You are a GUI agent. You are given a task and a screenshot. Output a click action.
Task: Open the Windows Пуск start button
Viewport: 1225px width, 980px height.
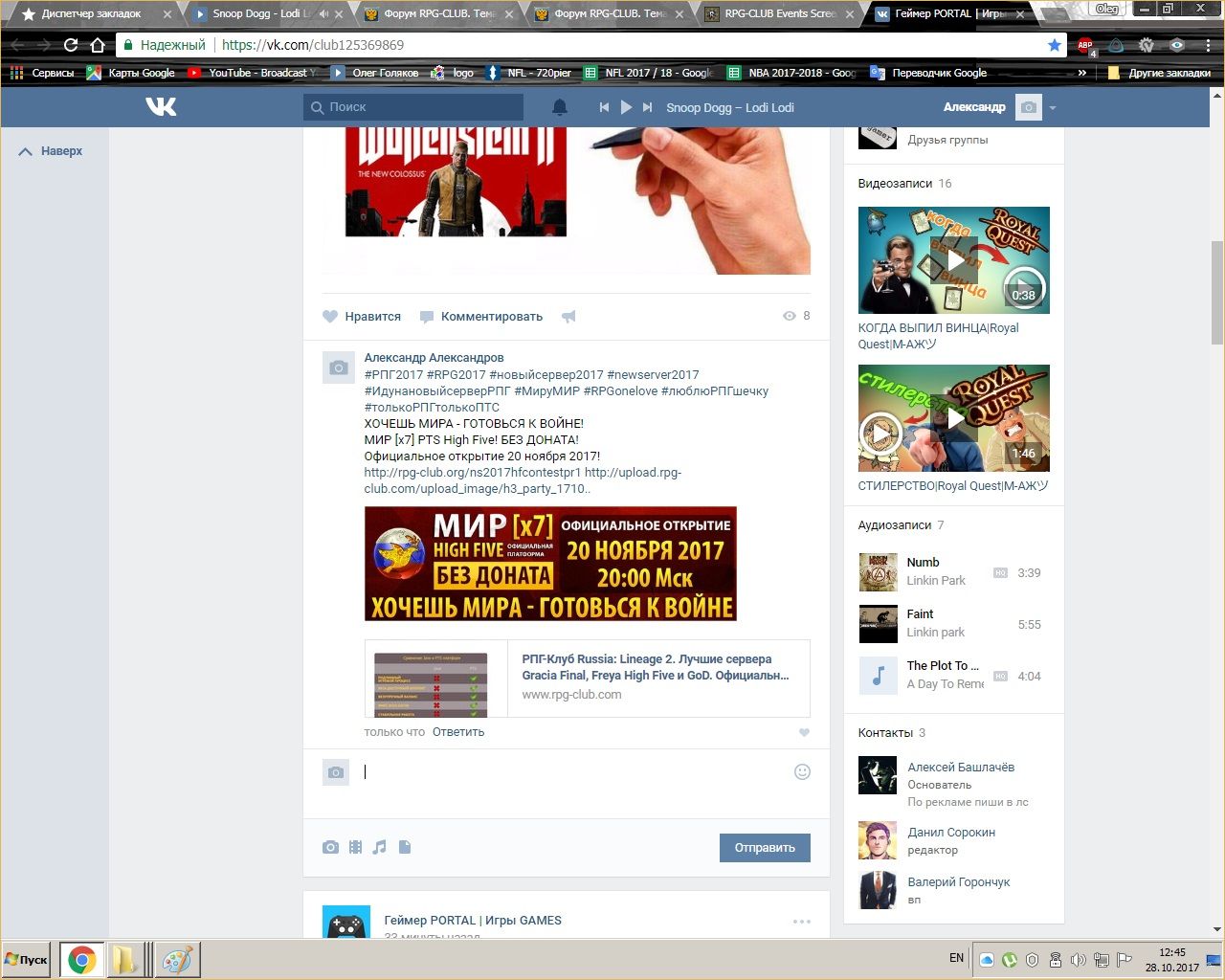(x=27, y=960)
